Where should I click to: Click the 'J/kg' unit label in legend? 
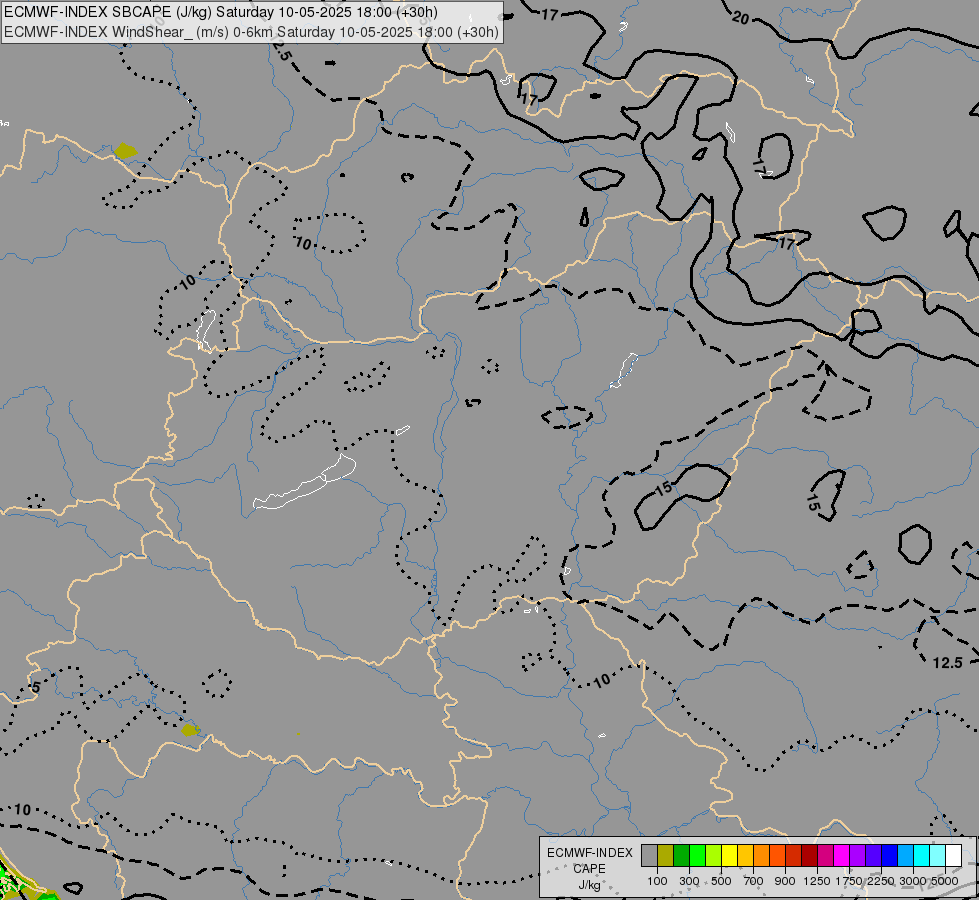click(x=589, y=885)
